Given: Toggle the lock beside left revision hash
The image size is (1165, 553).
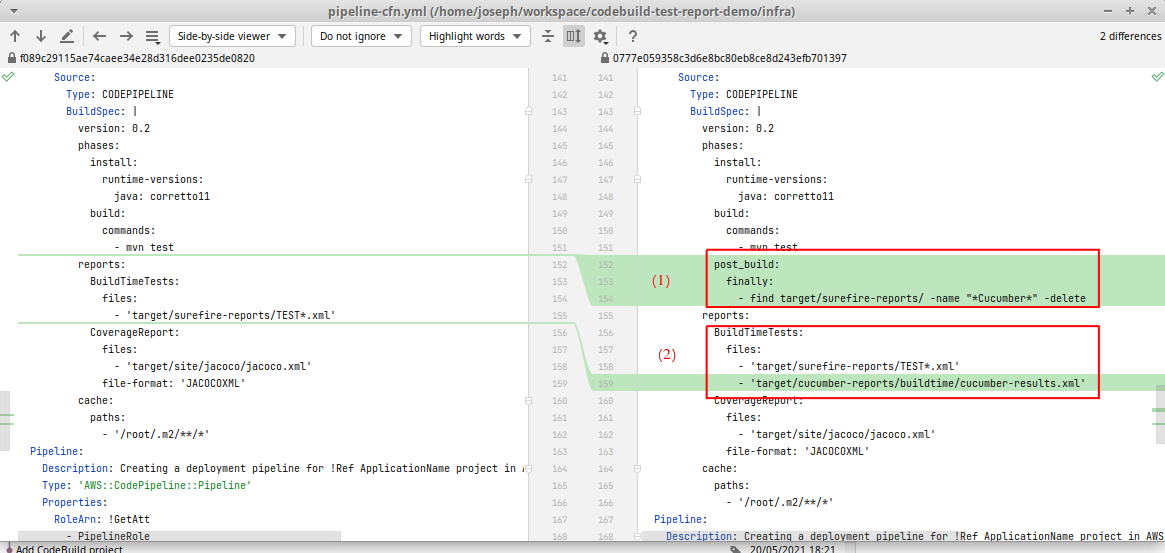Looking at the screenshot, I should [11, 58].
